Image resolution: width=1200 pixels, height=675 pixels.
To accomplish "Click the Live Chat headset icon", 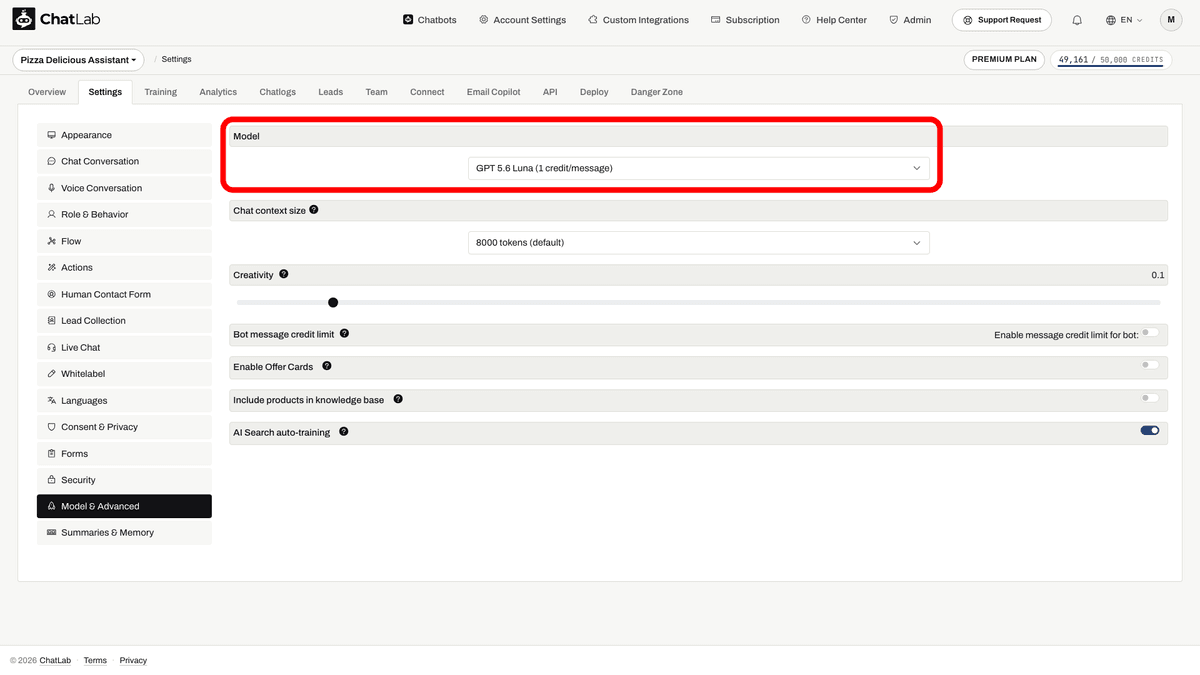I will 51,347.
